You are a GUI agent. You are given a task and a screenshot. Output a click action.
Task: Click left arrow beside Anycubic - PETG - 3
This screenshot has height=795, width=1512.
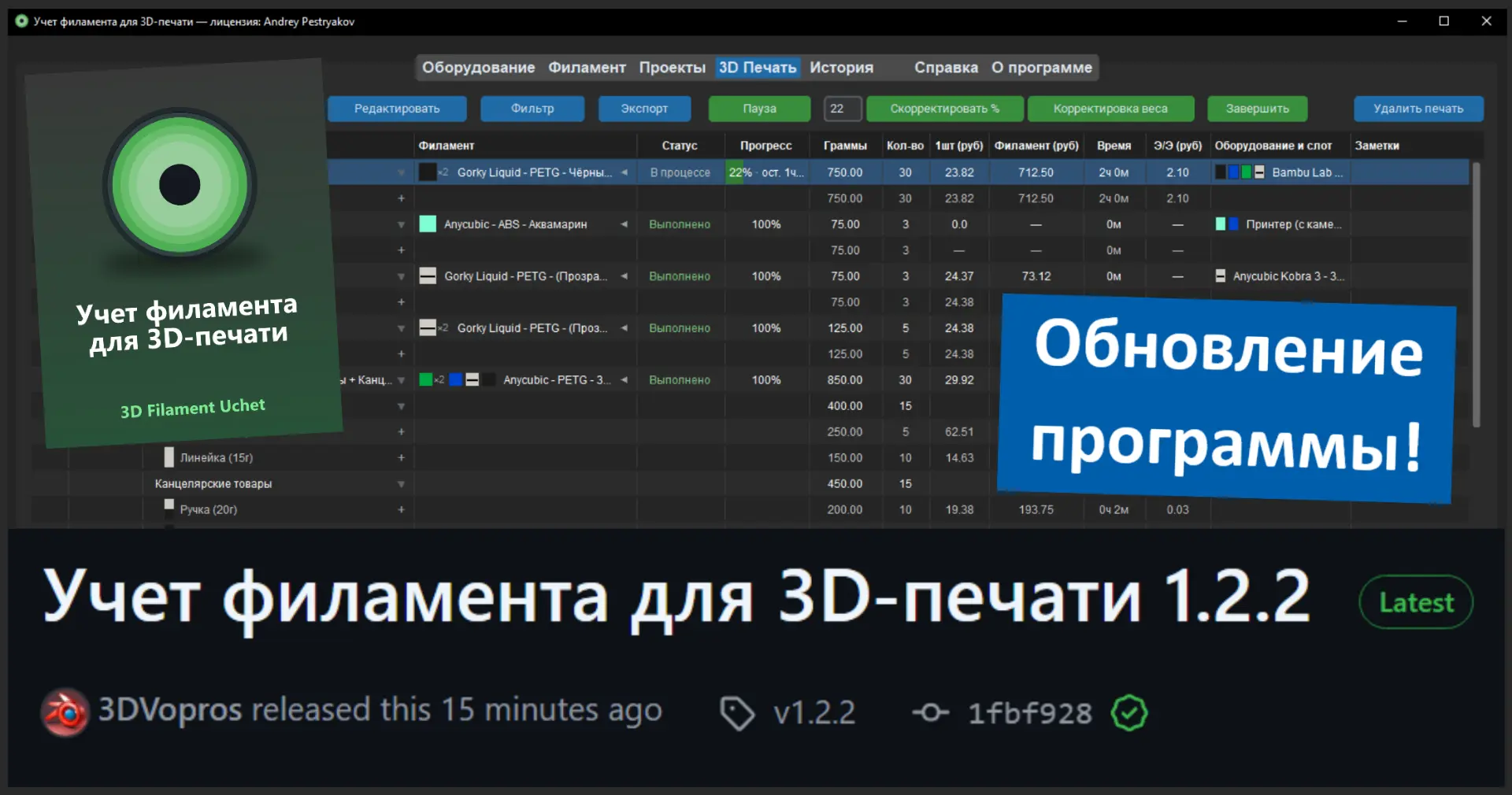(x=624, y=380)
